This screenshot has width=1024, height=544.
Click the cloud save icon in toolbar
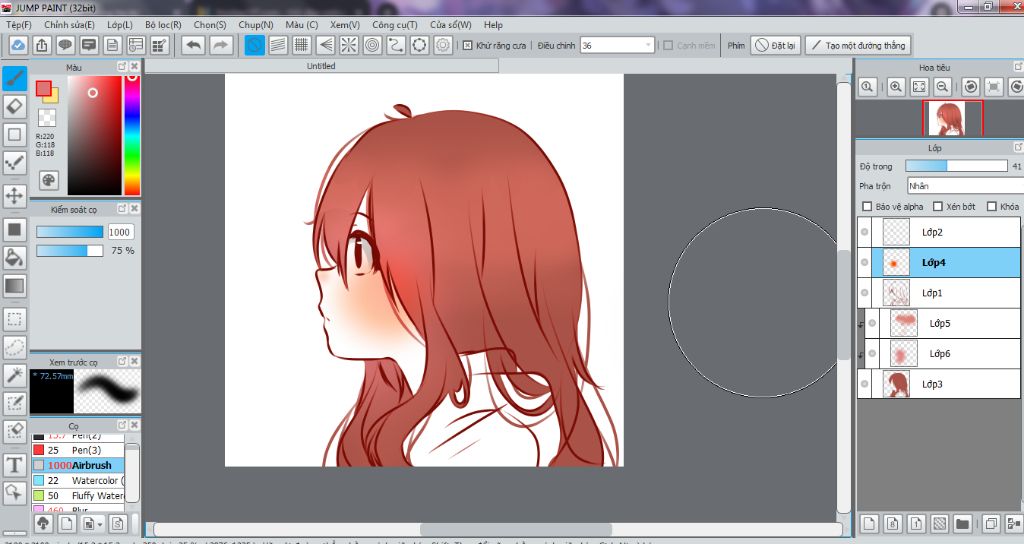18,46
